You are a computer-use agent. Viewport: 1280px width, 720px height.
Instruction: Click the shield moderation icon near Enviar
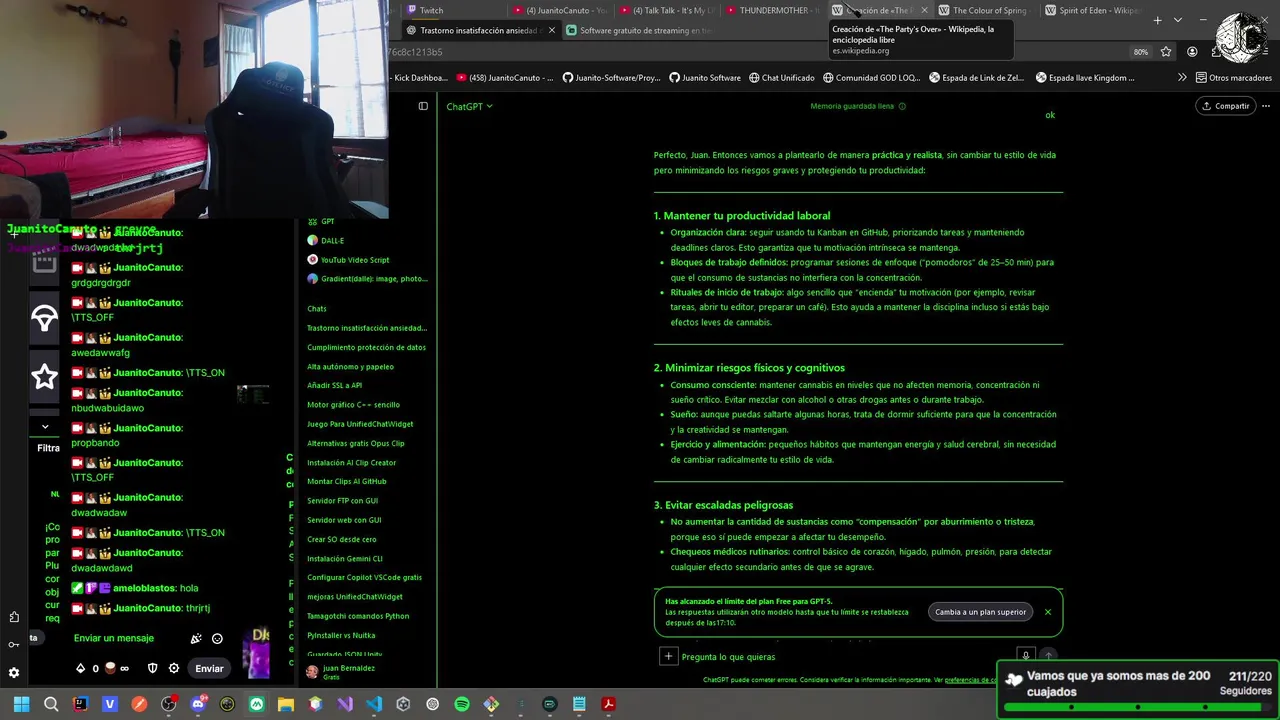[152, 668]
